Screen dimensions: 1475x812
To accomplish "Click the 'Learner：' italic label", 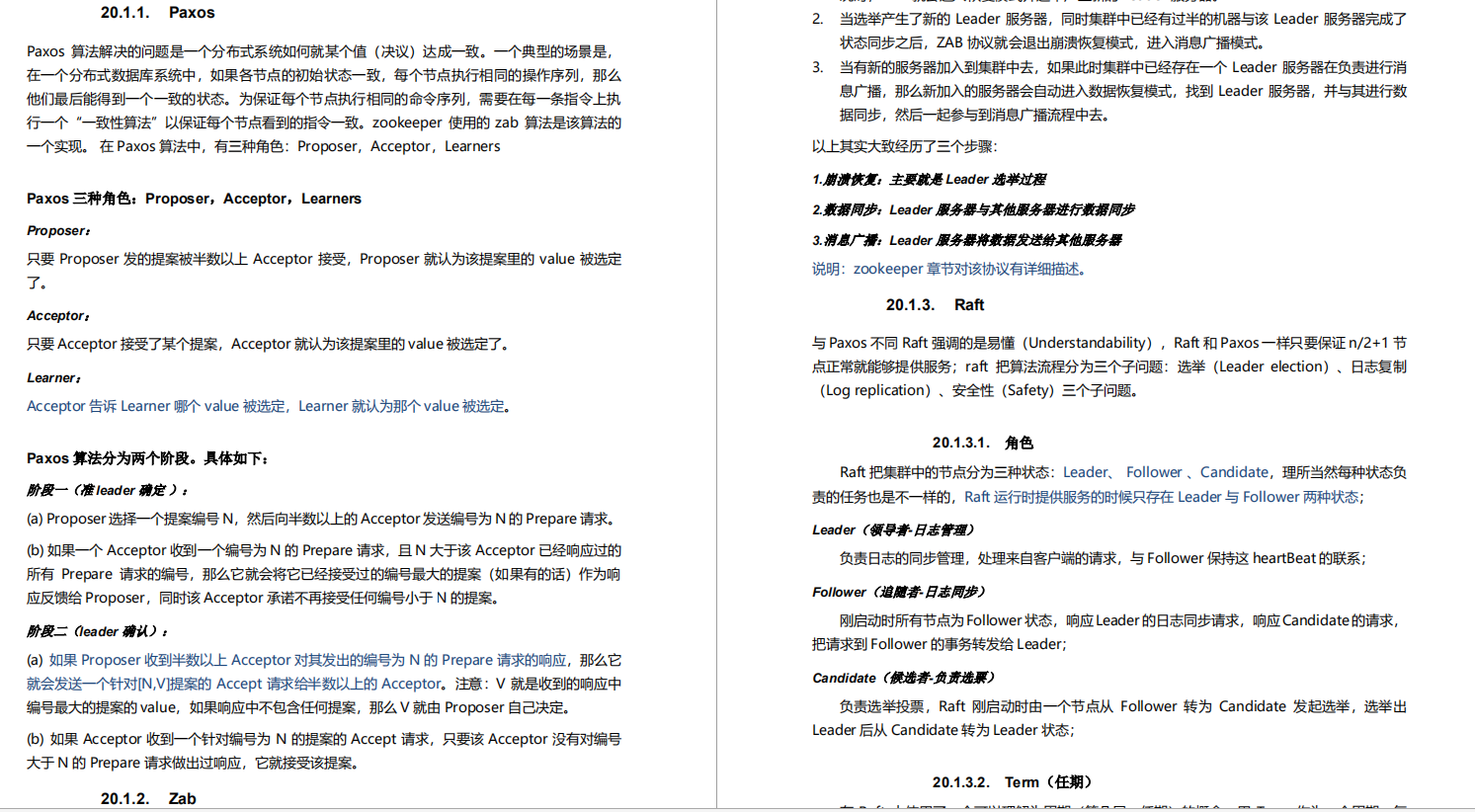I will (53, 377).
